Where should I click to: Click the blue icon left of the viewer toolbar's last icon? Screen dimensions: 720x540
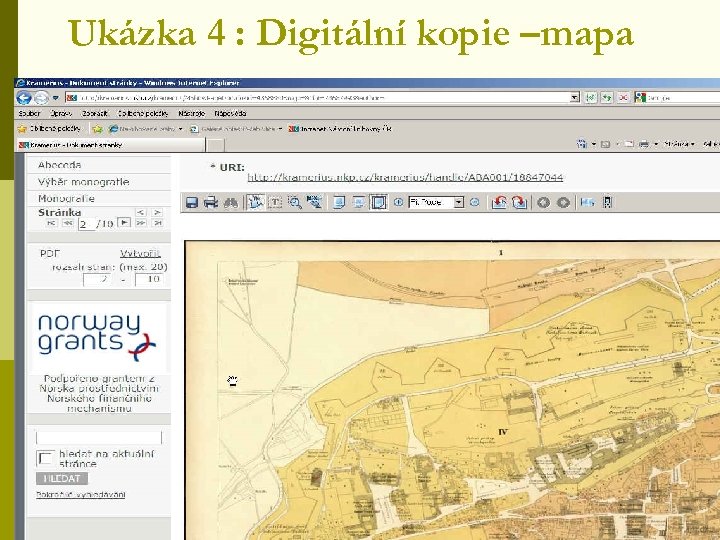pyautogui.click(x=588, y=202)
